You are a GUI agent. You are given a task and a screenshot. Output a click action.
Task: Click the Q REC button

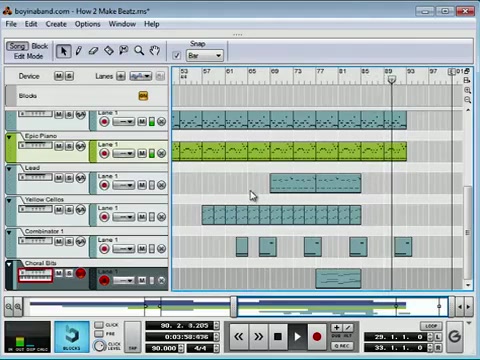pos(342,346)
